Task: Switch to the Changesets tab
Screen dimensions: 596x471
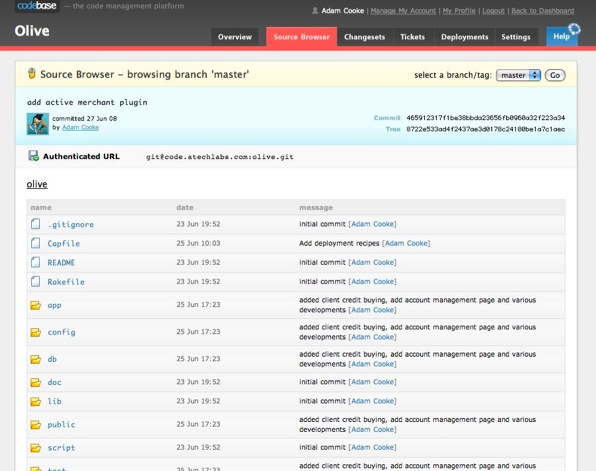Action: pos(365,37)
